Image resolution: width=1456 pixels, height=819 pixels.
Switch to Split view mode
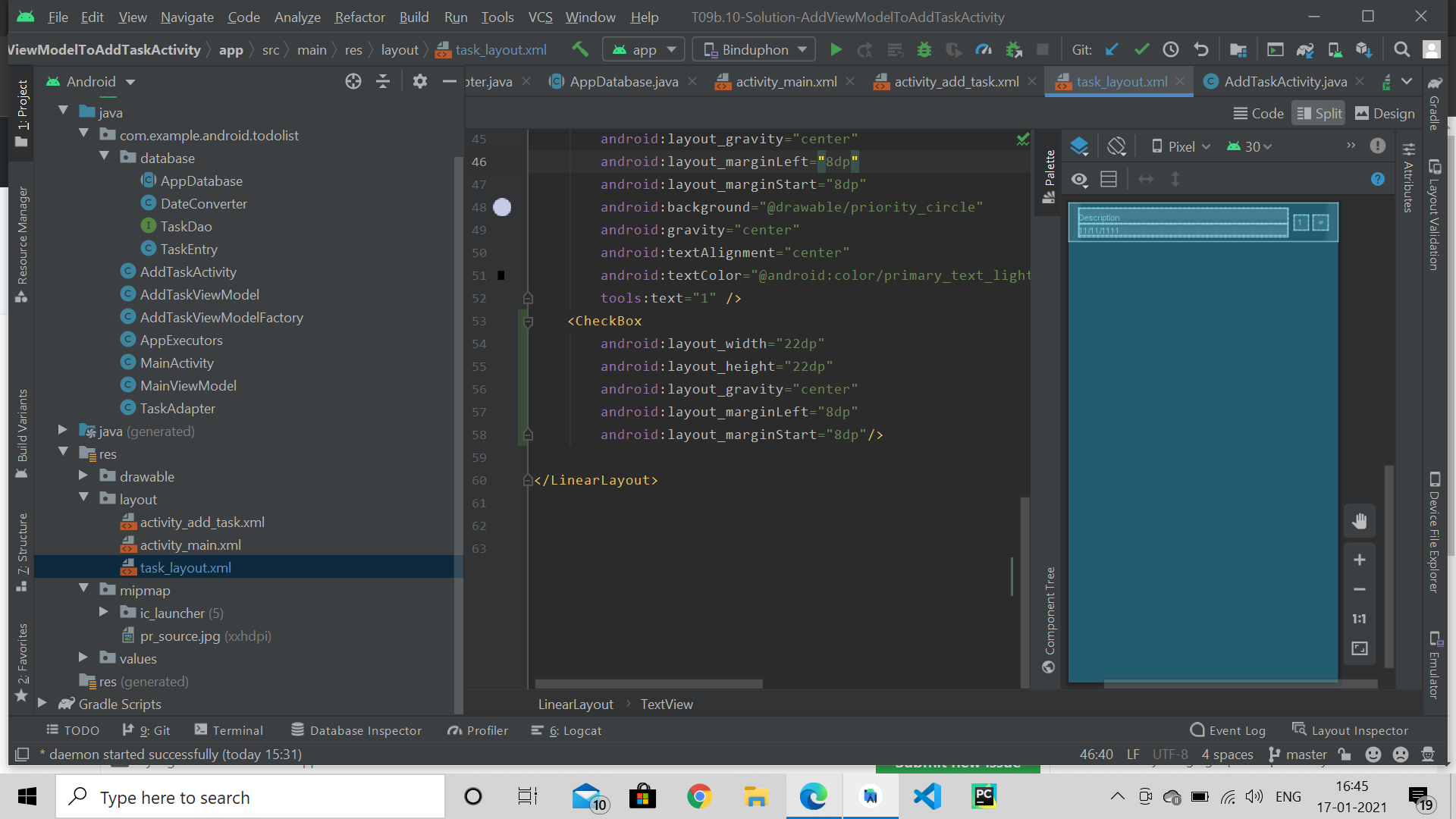pos(1318,112)
